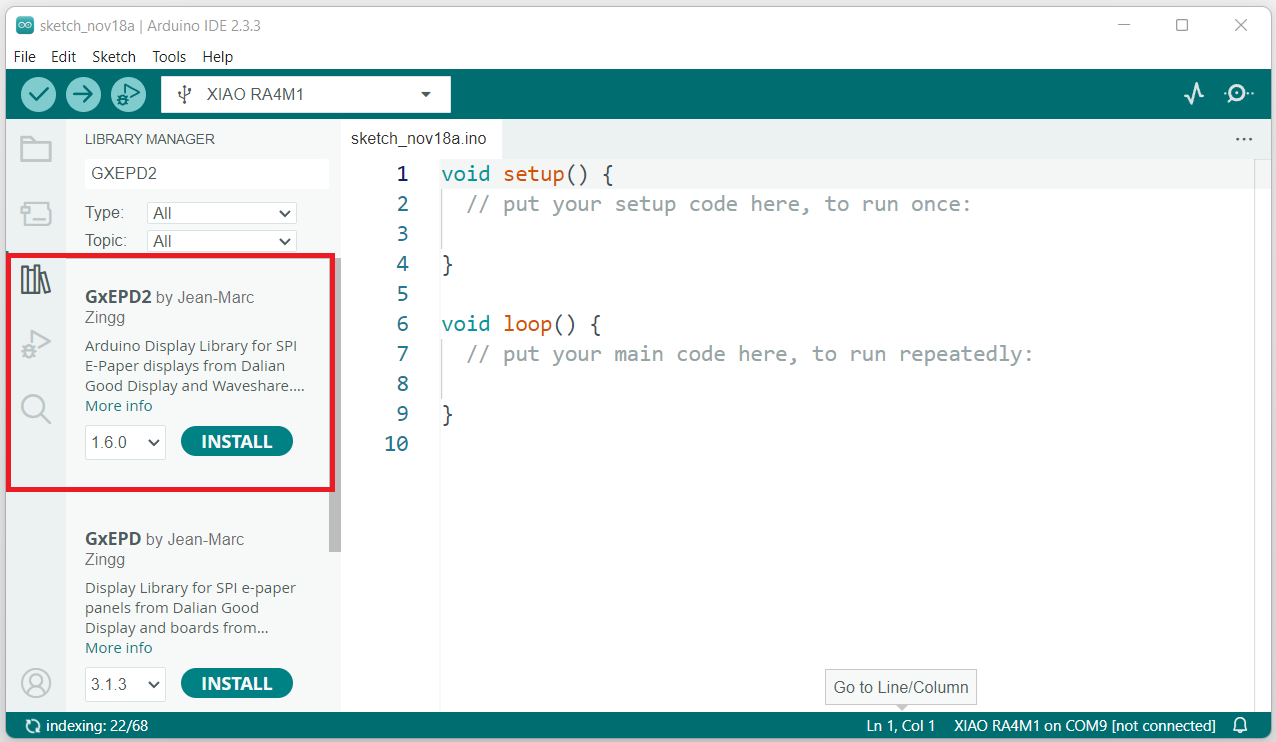1276x742 pixels.
Task: Click the main code comment on line 7
Action: (750, 354)
